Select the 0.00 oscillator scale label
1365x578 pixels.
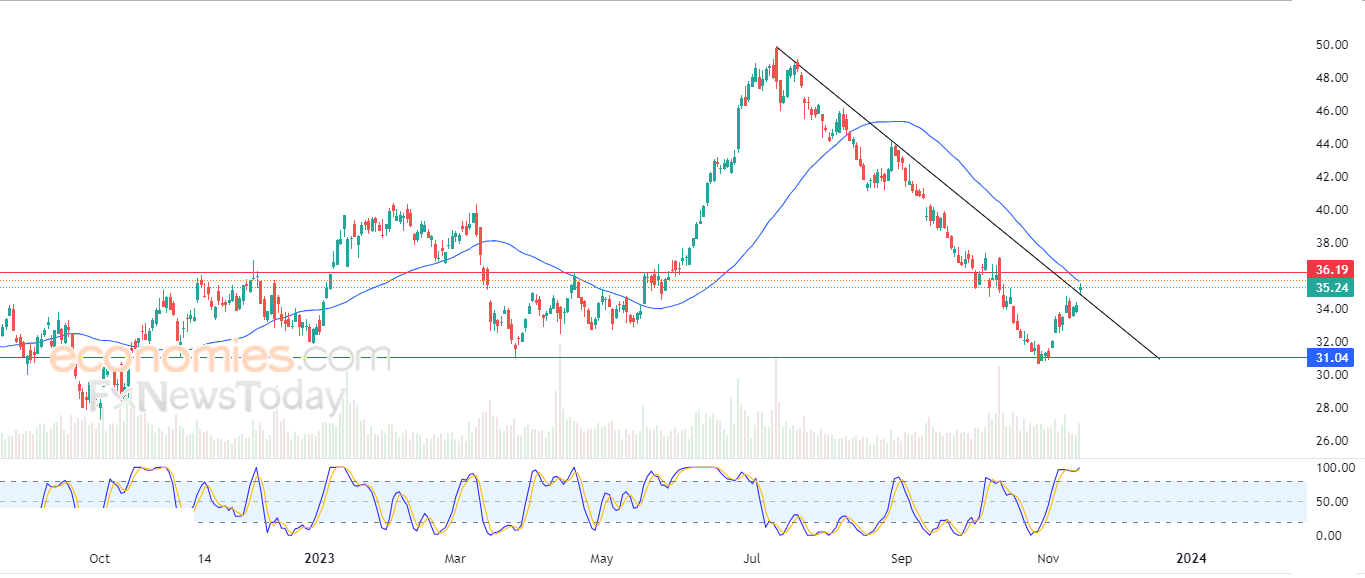(x=1329, y=536)
